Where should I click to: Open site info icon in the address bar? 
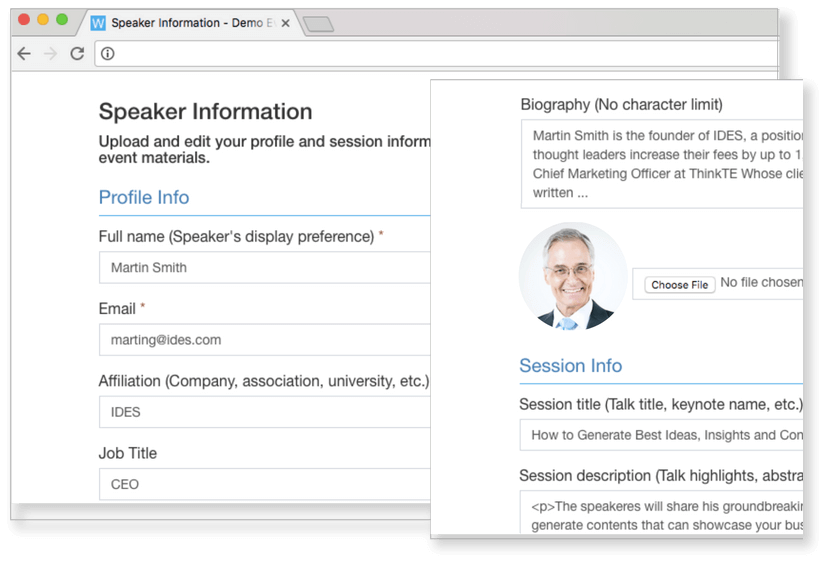107,54
